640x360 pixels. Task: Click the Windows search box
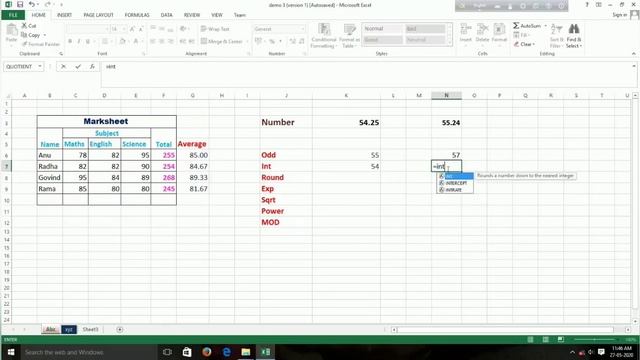click(88, 352)
